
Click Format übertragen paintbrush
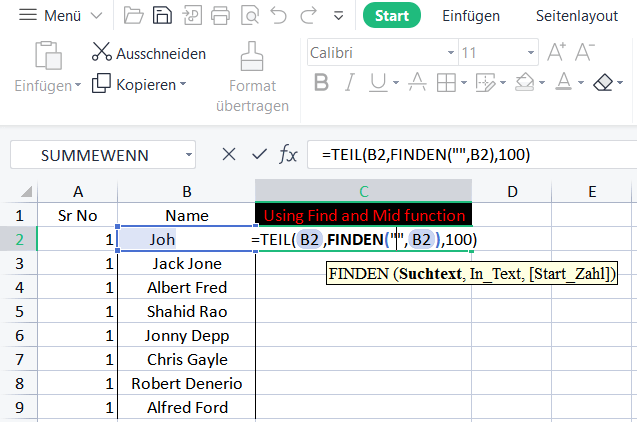click(x=252, y=77)
